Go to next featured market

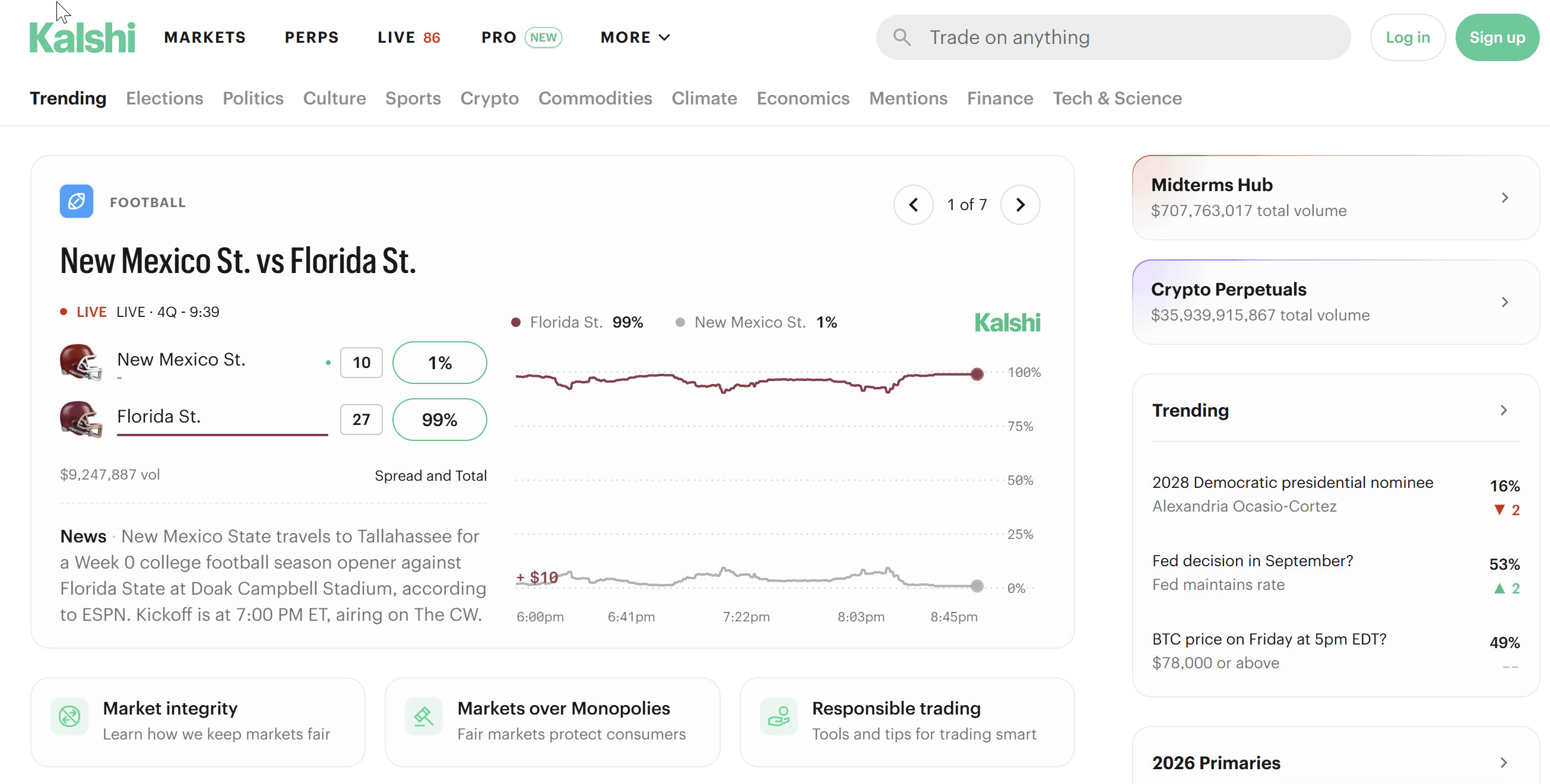coord(1020,205)
